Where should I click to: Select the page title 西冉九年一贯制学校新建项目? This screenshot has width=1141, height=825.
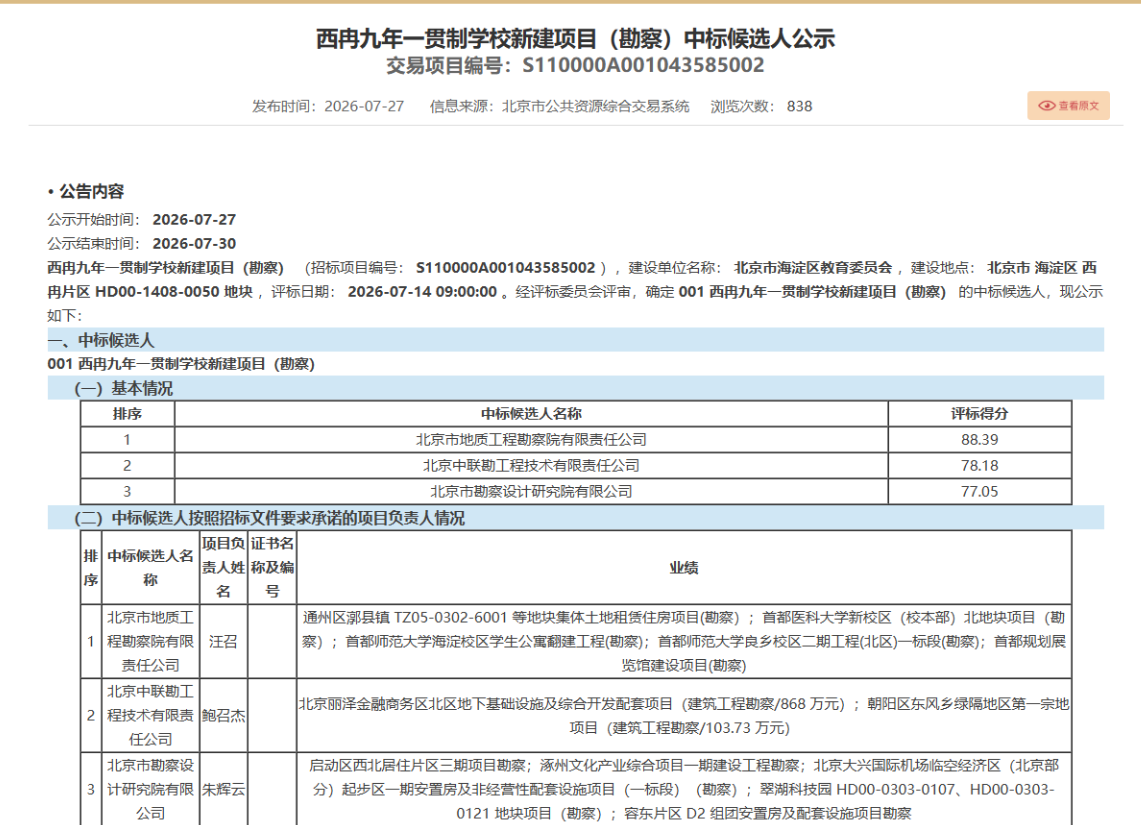[575, 39]
